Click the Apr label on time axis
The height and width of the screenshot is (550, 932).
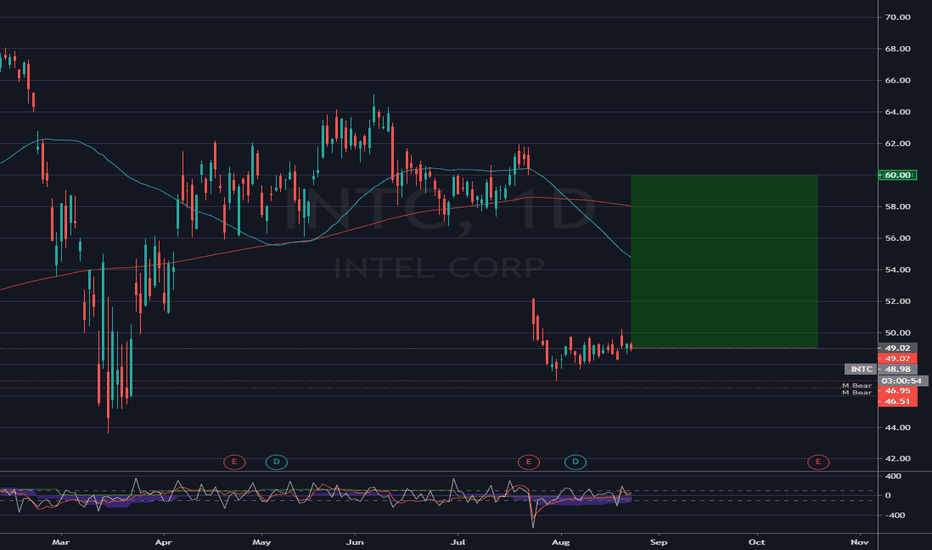(163, 542)
